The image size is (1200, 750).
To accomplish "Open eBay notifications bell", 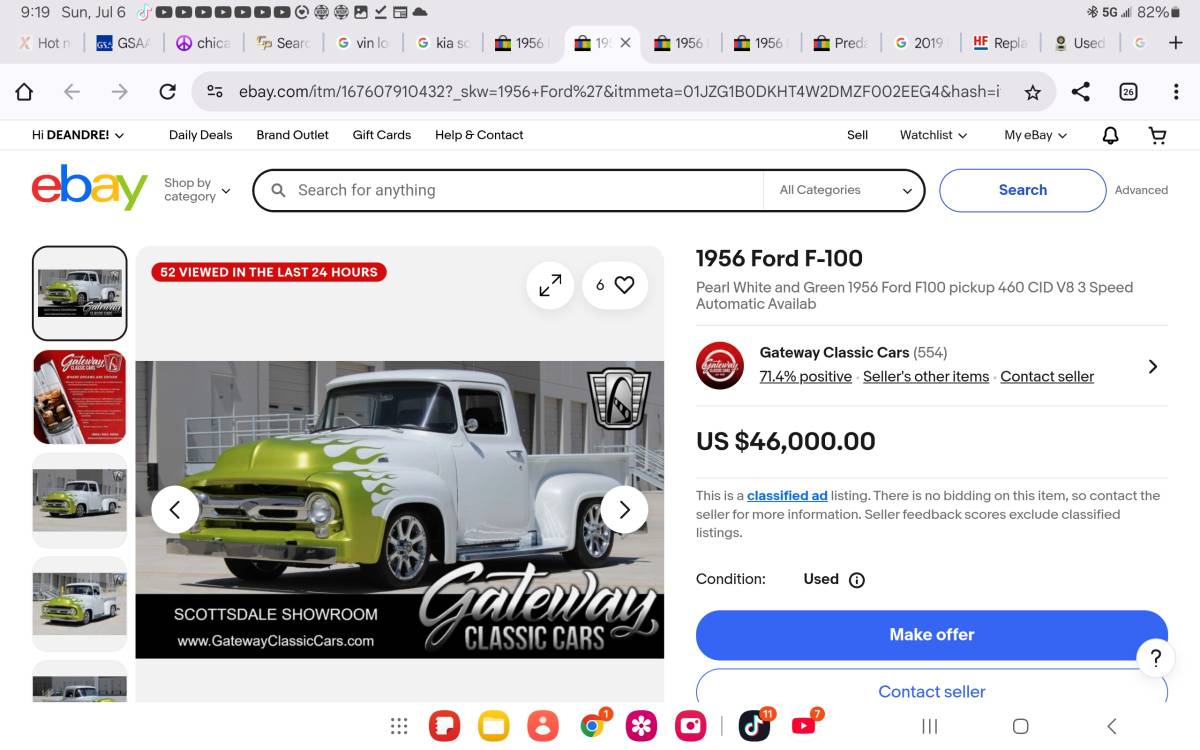I will click(x=1110, y=135).
